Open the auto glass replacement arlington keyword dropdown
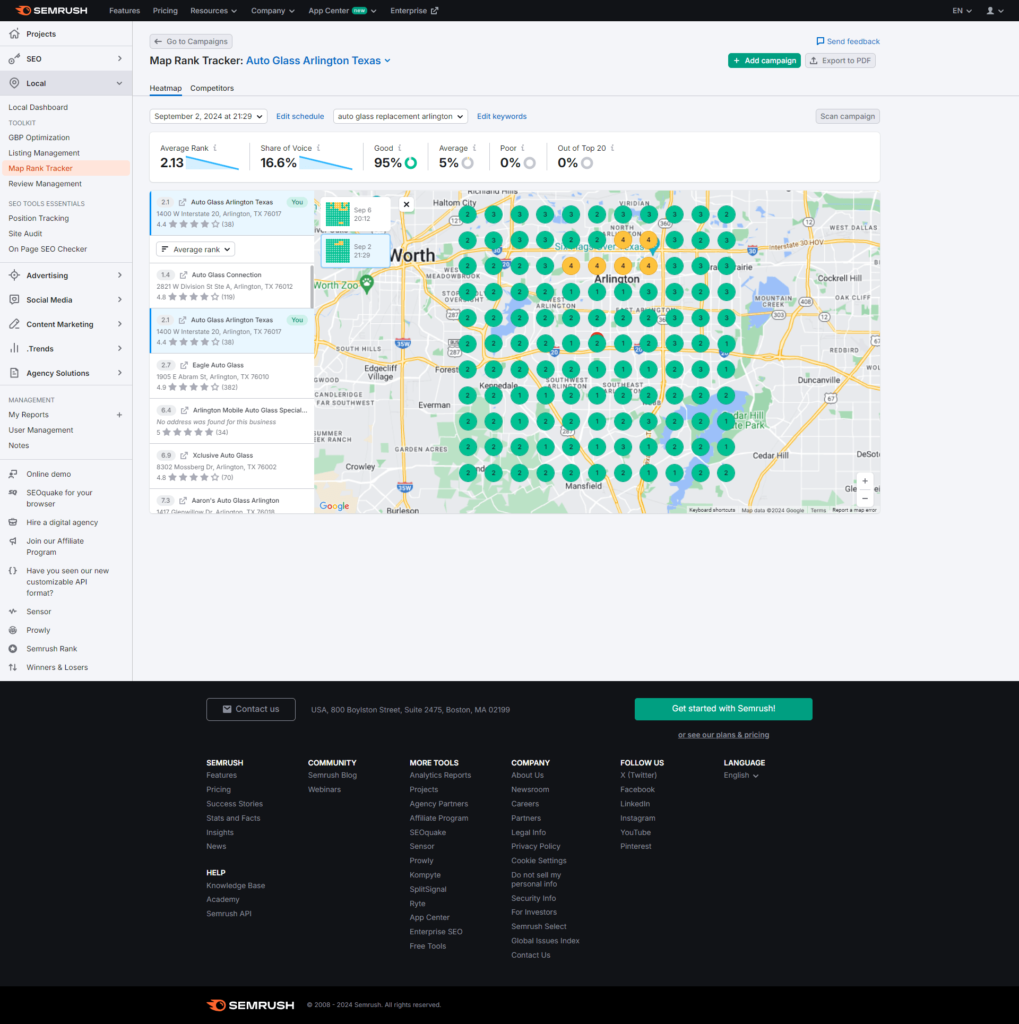 400,116
